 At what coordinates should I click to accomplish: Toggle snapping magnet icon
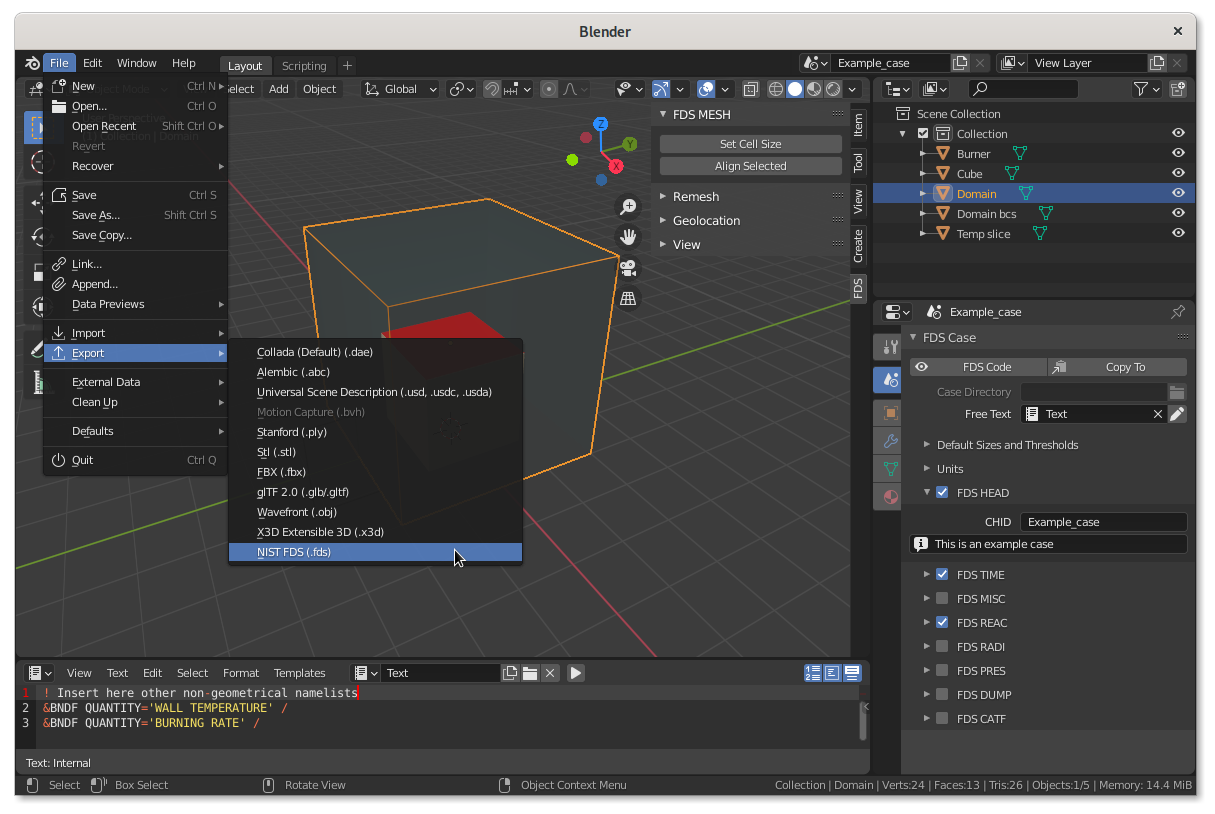492,89
